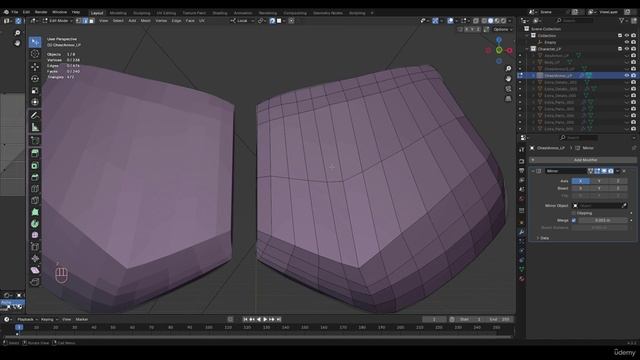Switch perspective/orthographic projection icon
Viewport: 640px width, 360px height.
click(508, 99)
